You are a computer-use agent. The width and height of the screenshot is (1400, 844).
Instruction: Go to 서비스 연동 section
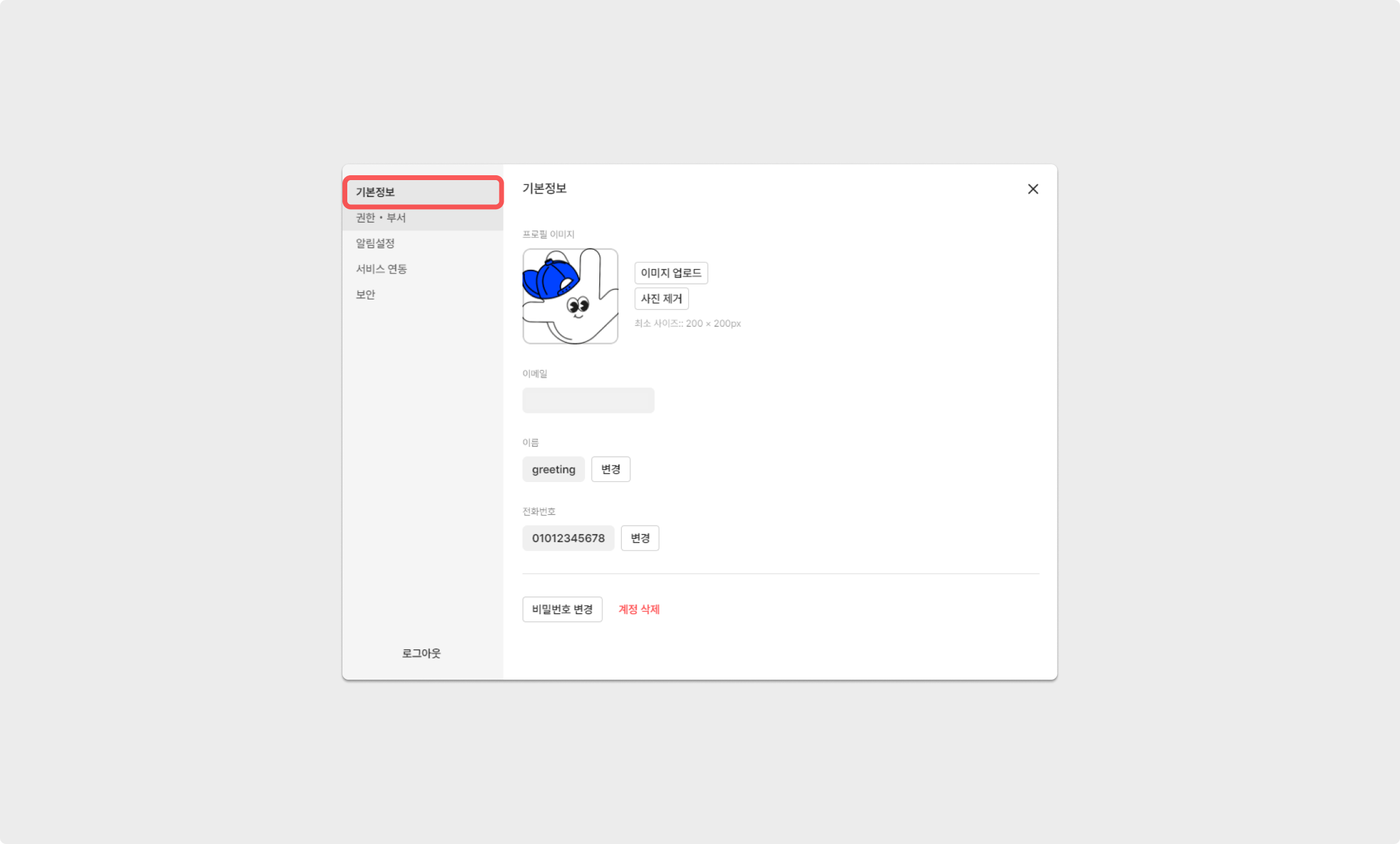[381, 269]
